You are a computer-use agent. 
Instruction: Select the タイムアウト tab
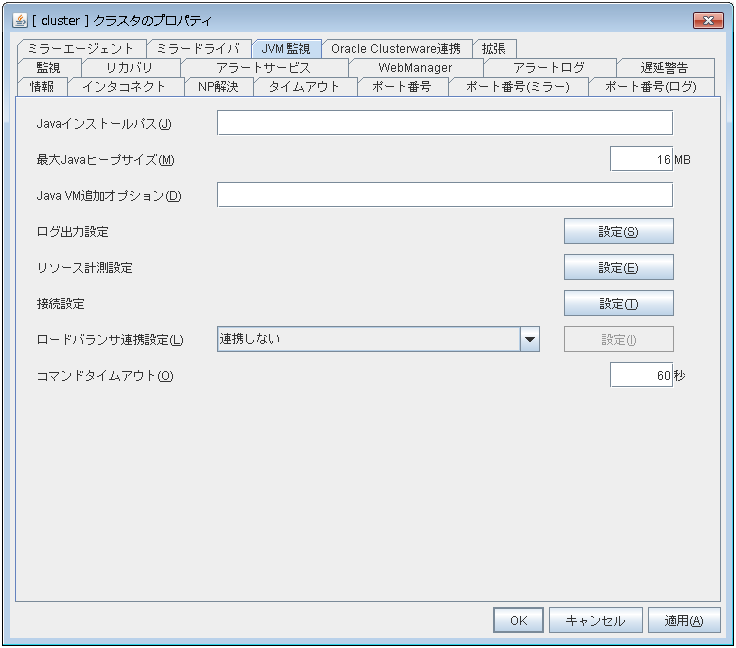coord(305,87)
